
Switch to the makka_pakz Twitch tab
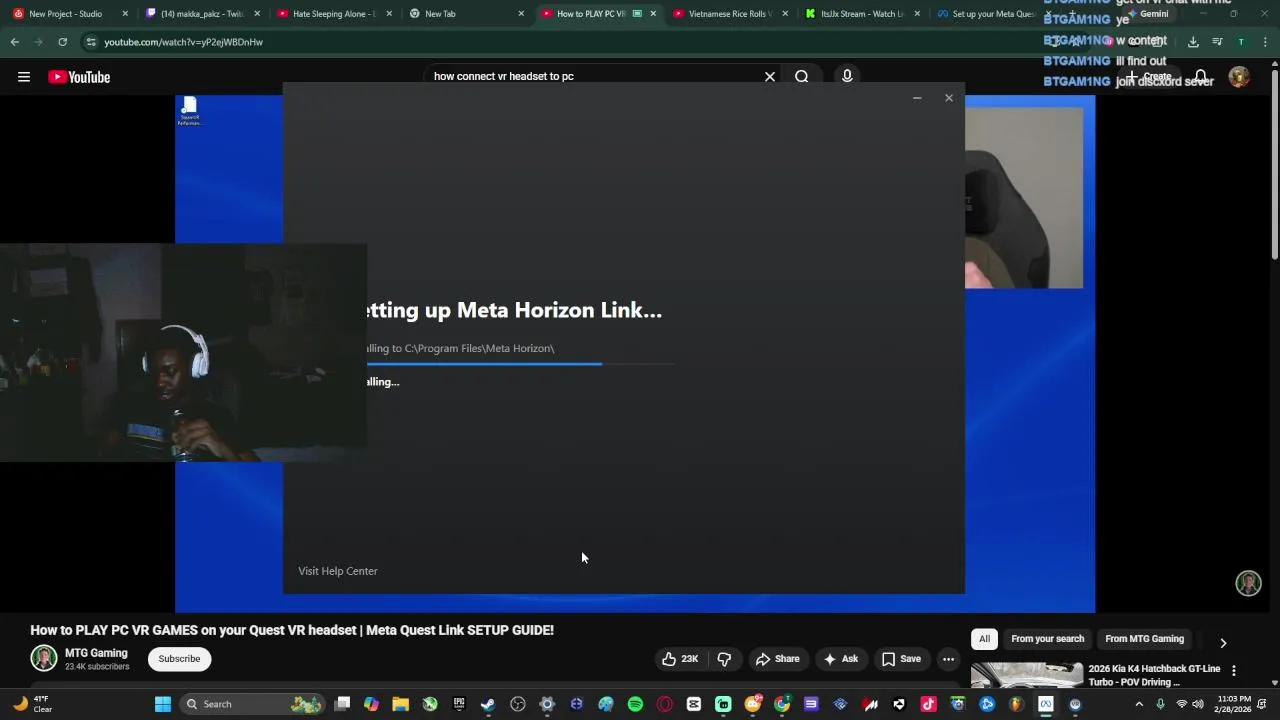coord(203,14)
